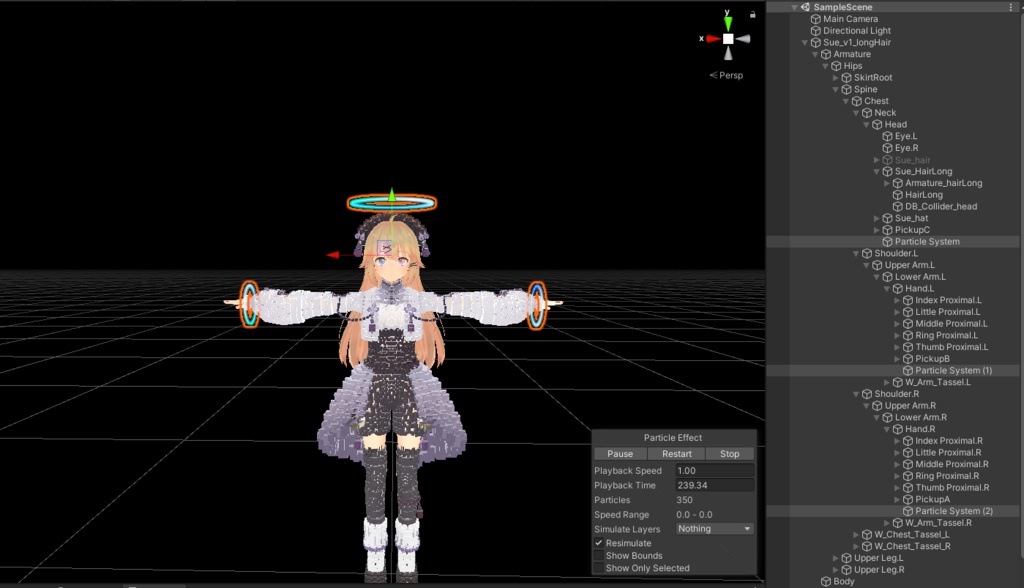Click the red arrow of the transform handle

pos(333,255)
